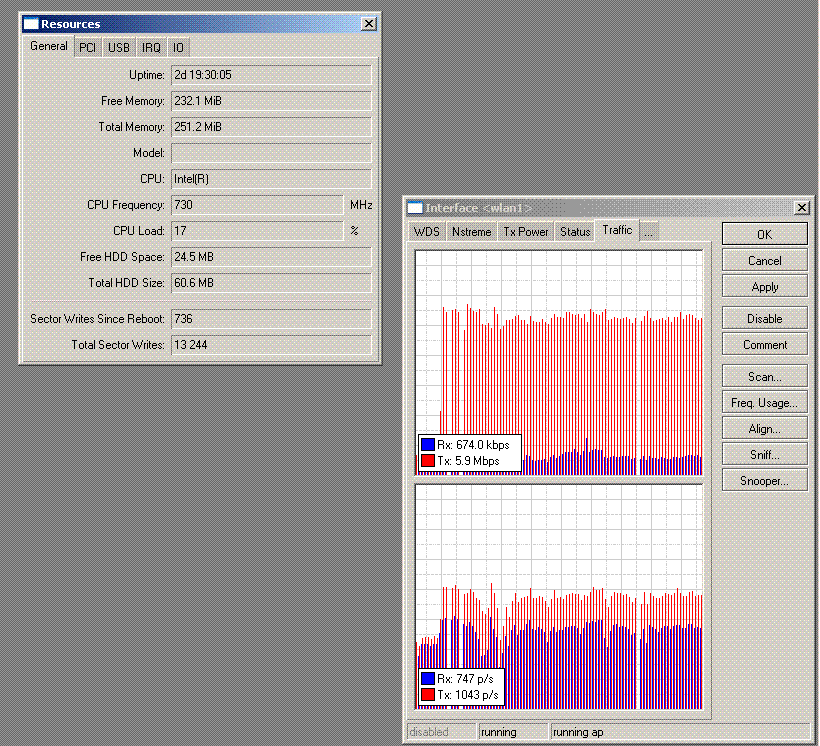This screenshot has width=820, height=746.
Task: Switch to the WDS tab
Action: 427,231
